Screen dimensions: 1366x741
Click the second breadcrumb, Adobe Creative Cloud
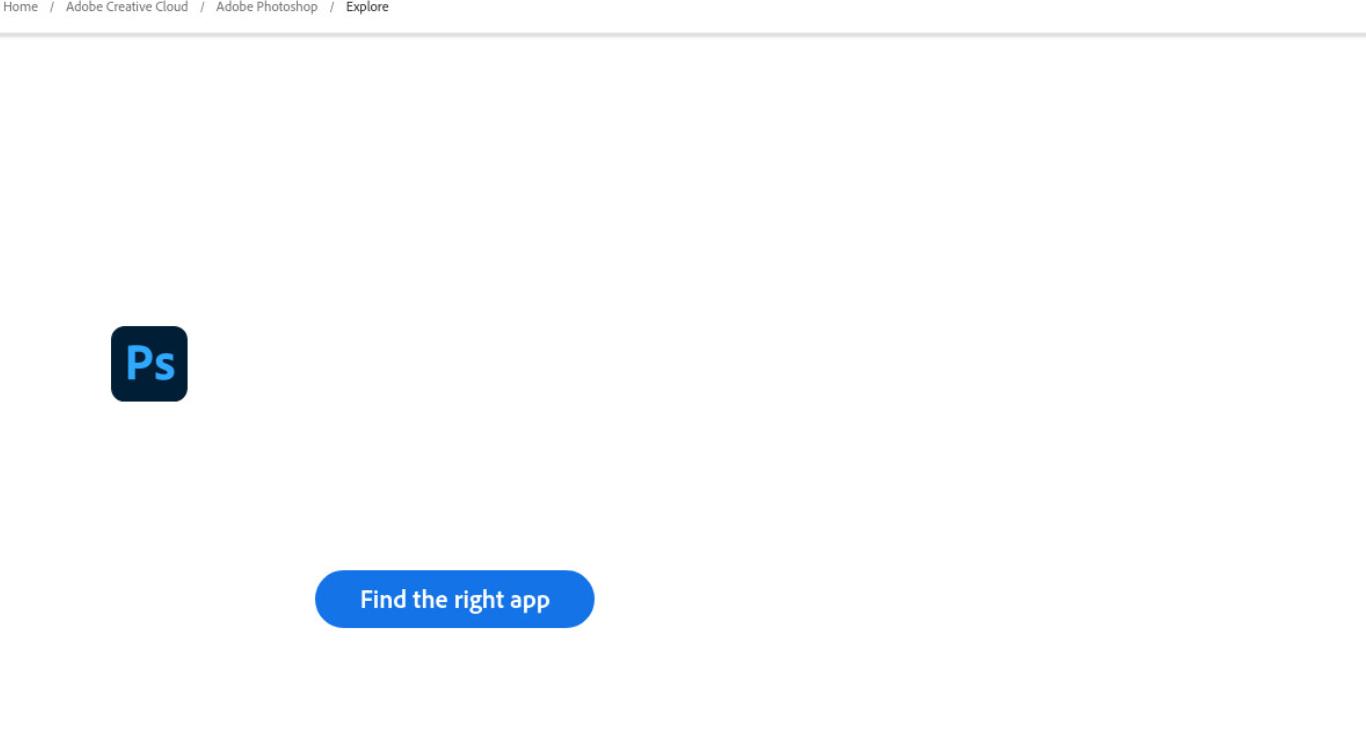point(127,7)
